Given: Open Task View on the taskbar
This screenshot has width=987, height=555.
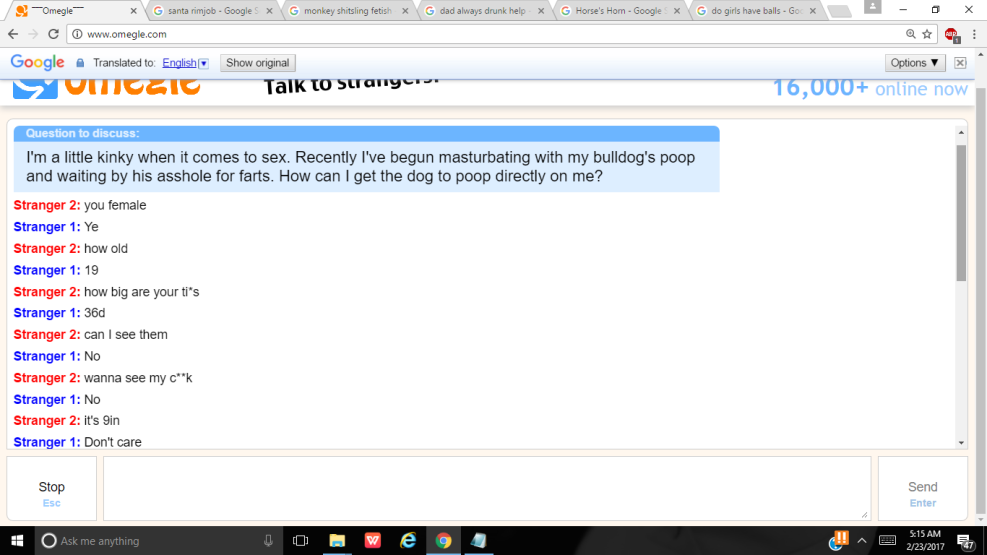Looking at the screenshot, I should [x=300, y=541].
